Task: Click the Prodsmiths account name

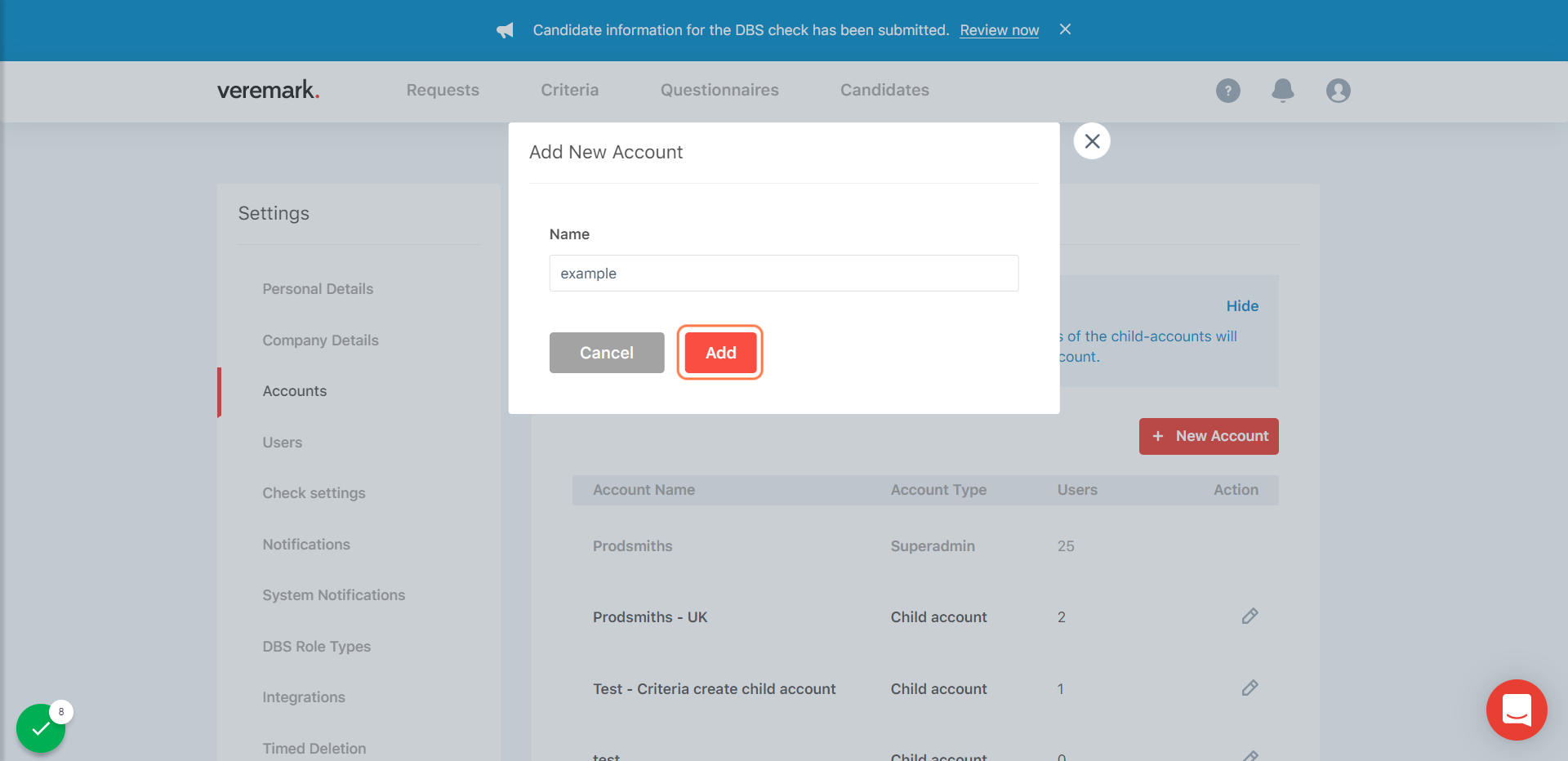Action: tap(632, 546)
